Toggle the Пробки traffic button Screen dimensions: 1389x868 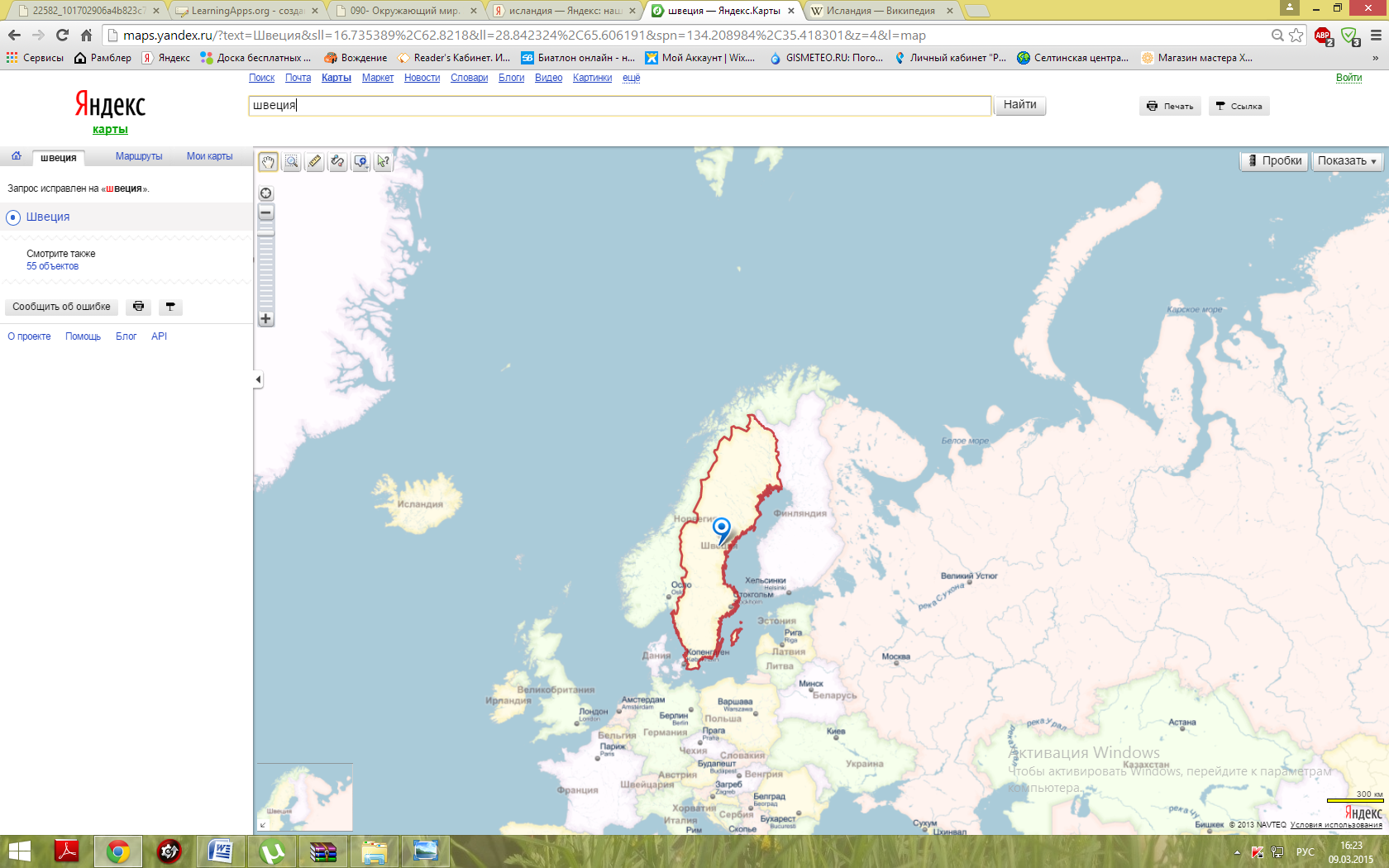click(x=1274, y=161)
